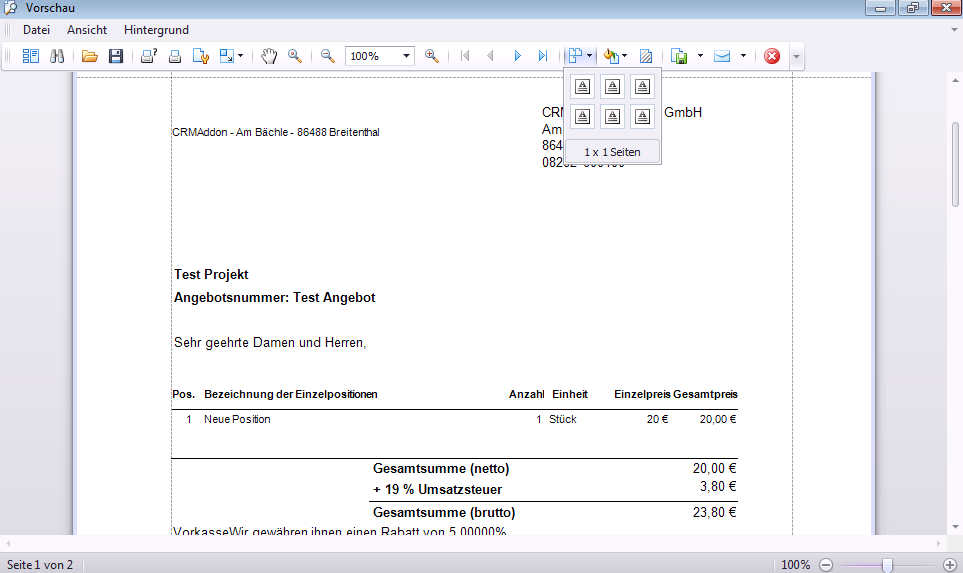This screenshot has height=573, width=963.
Task: Select the magnifier tool
Action: [x=295, y=56]
